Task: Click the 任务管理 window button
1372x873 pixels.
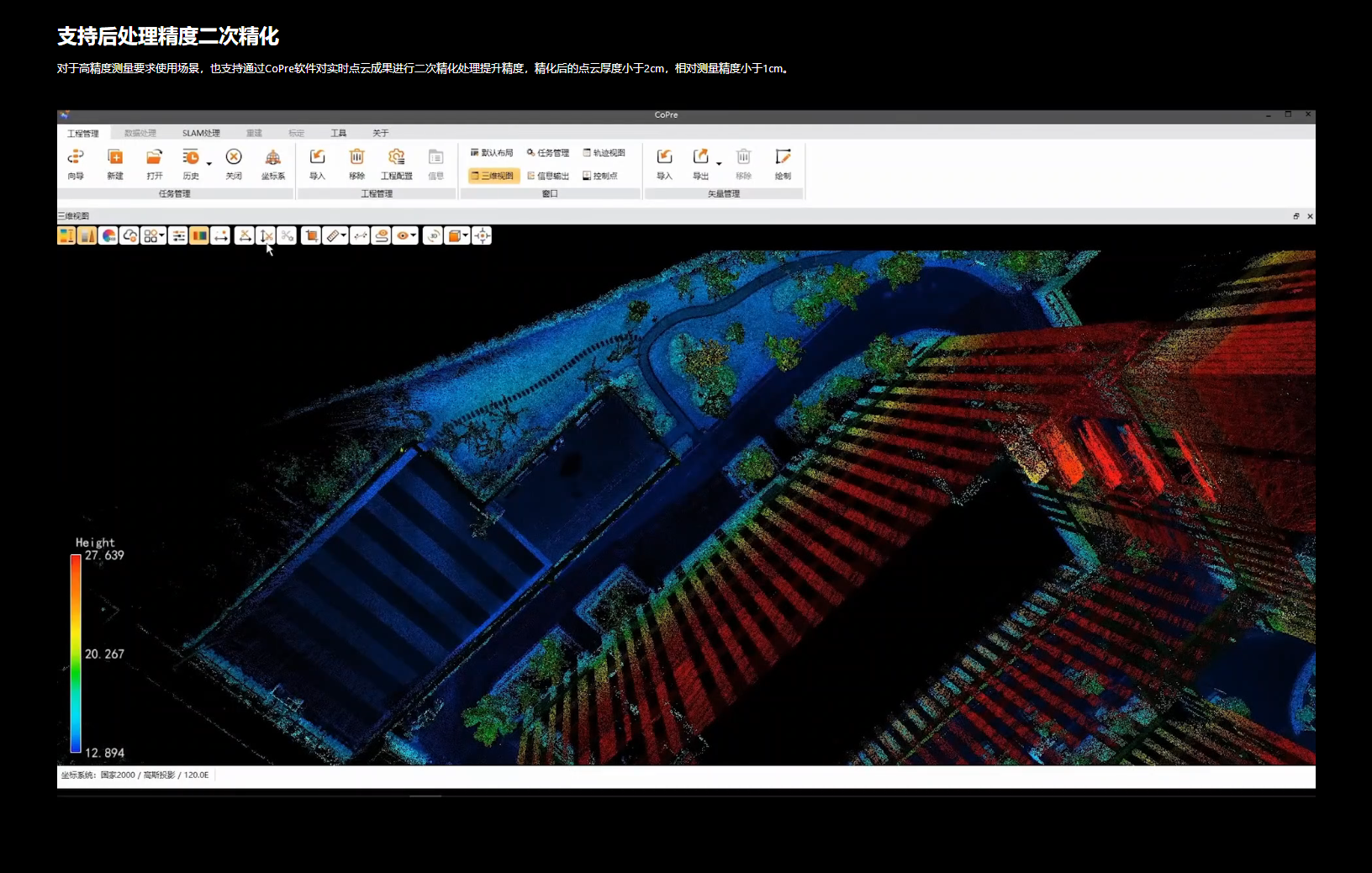Action: click(x=548, y=153)
